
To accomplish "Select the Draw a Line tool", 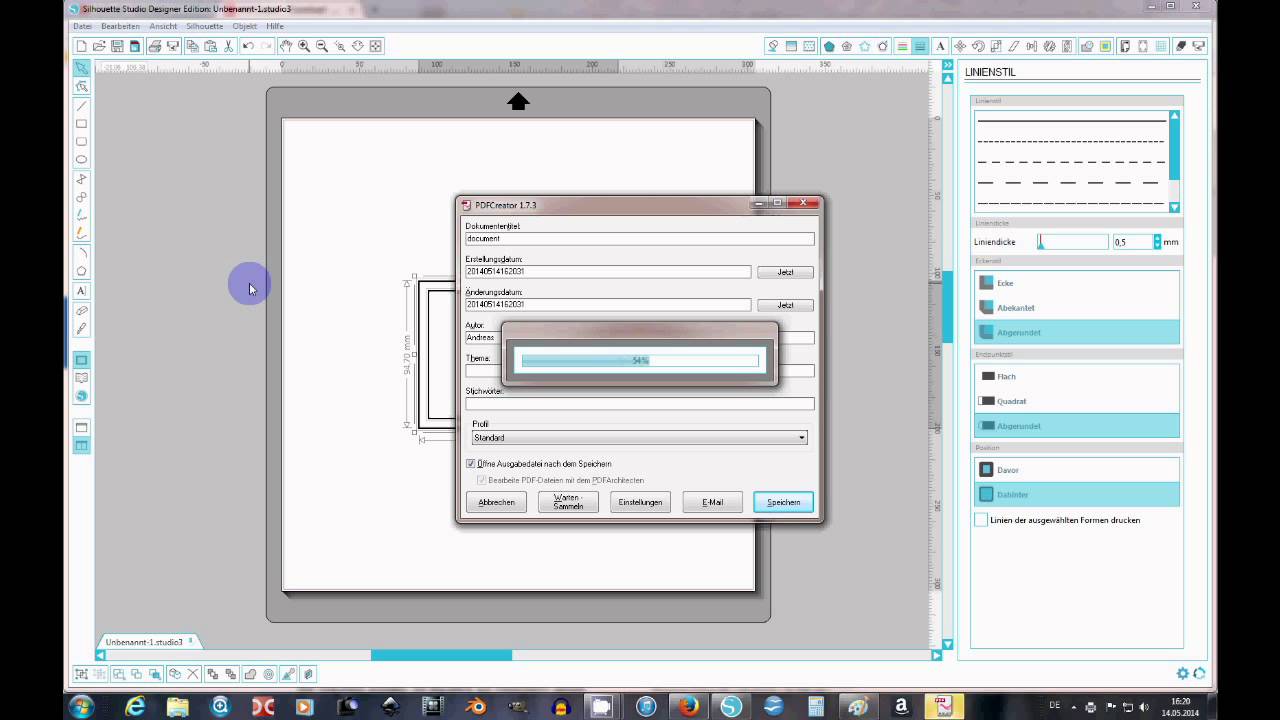I will pos(82,106).
